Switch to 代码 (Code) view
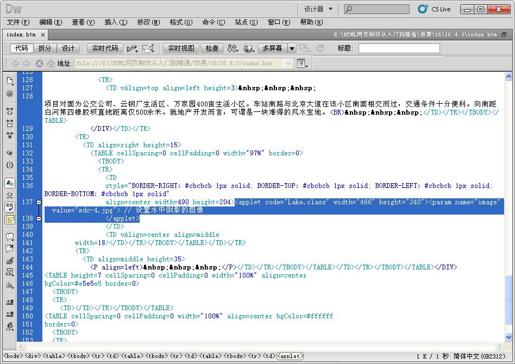The height and width of the screenshot is (364, 515). [x=21, y=48]
